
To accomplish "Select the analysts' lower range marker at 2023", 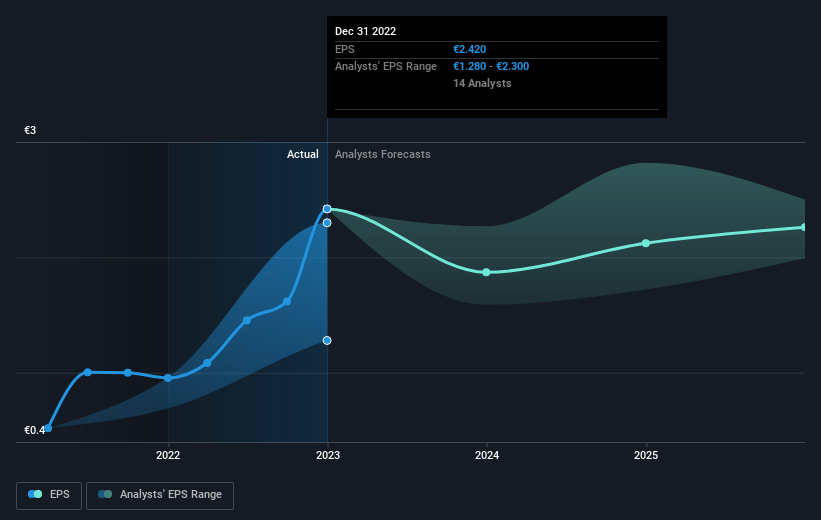I will (x=327, y=340).
